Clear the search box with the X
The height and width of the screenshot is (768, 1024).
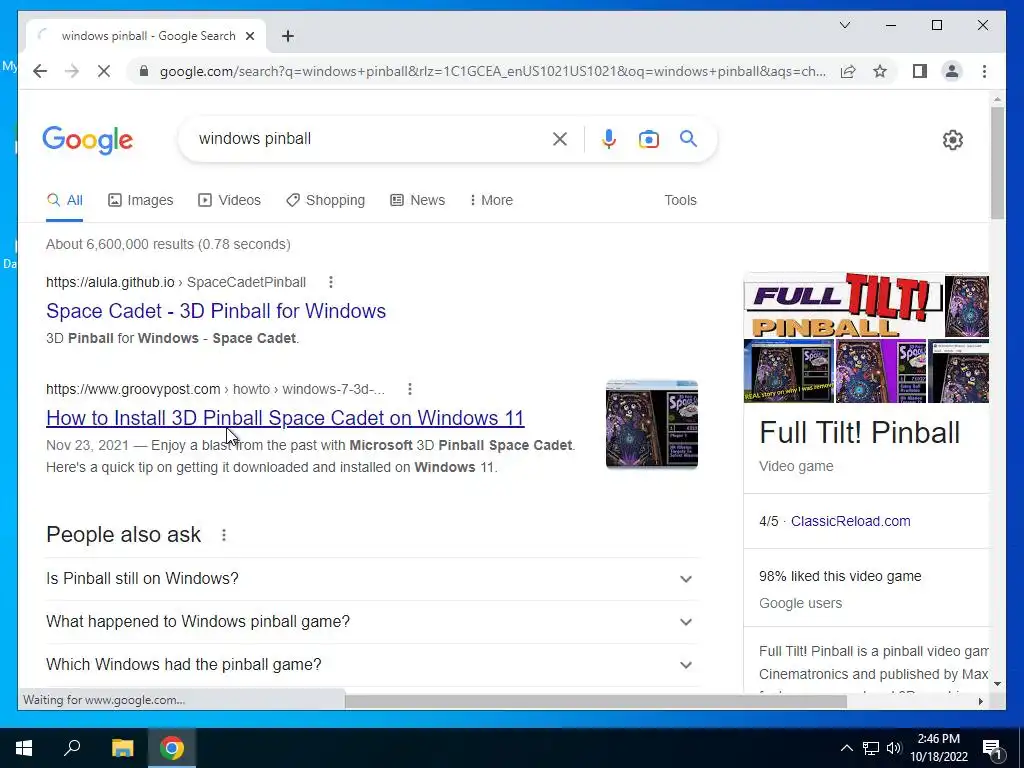click(x=560, y=138)
